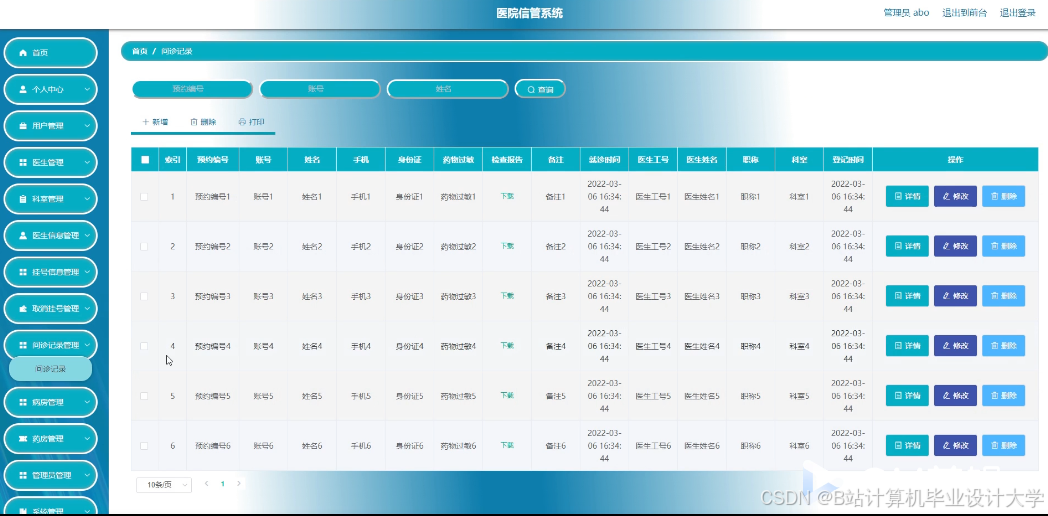Viewport: 1048px width, 516px height.
Task: Click 删除 for the 预约编号6 row
Action: pyautogui.click(x=1003, y=445)
